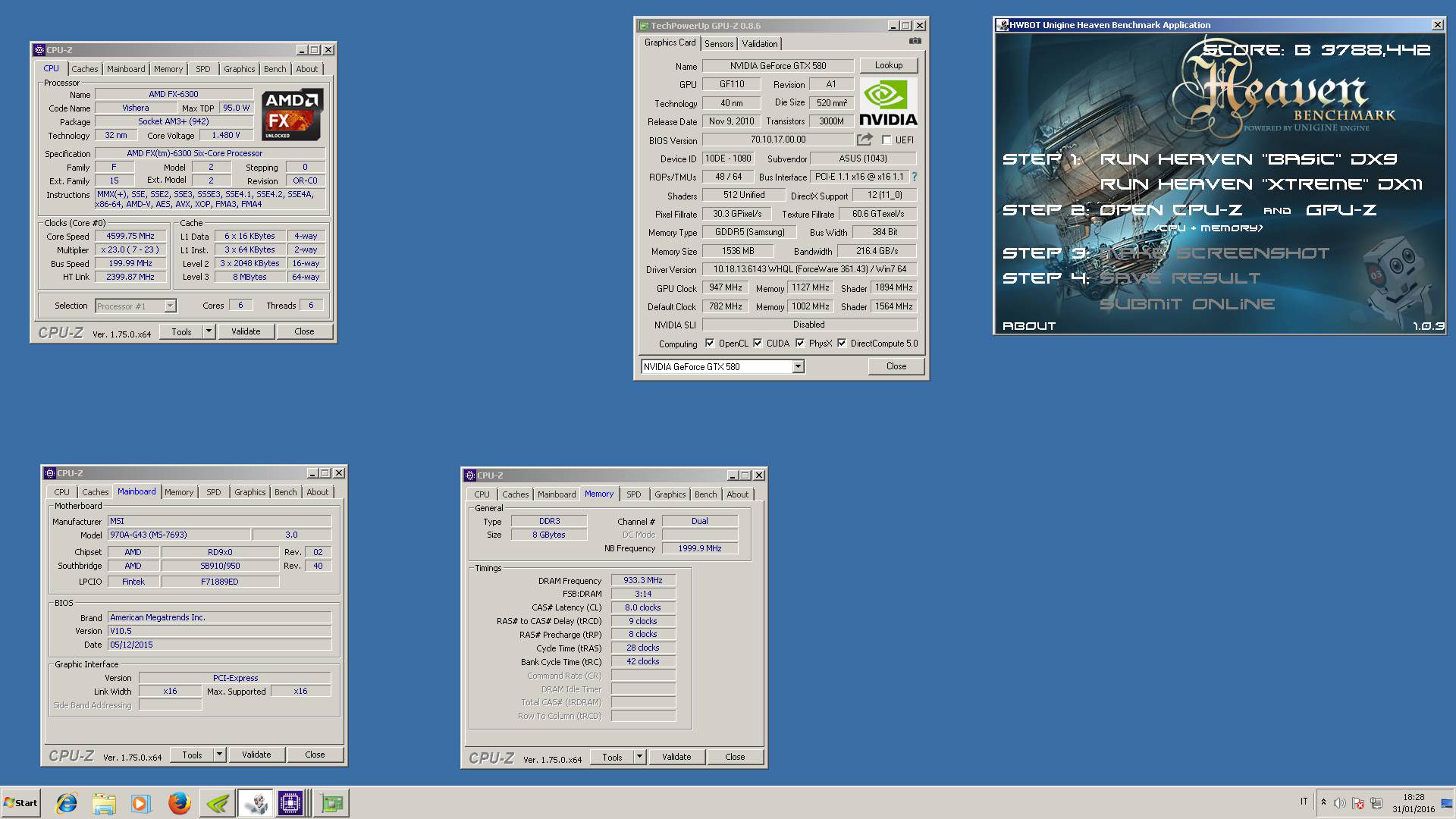The width and height of the screenshot is (1456, 819).
Task: Expand Tools dropdown arrow in CPU-Z Memory window
Action: tap(639, 757)
